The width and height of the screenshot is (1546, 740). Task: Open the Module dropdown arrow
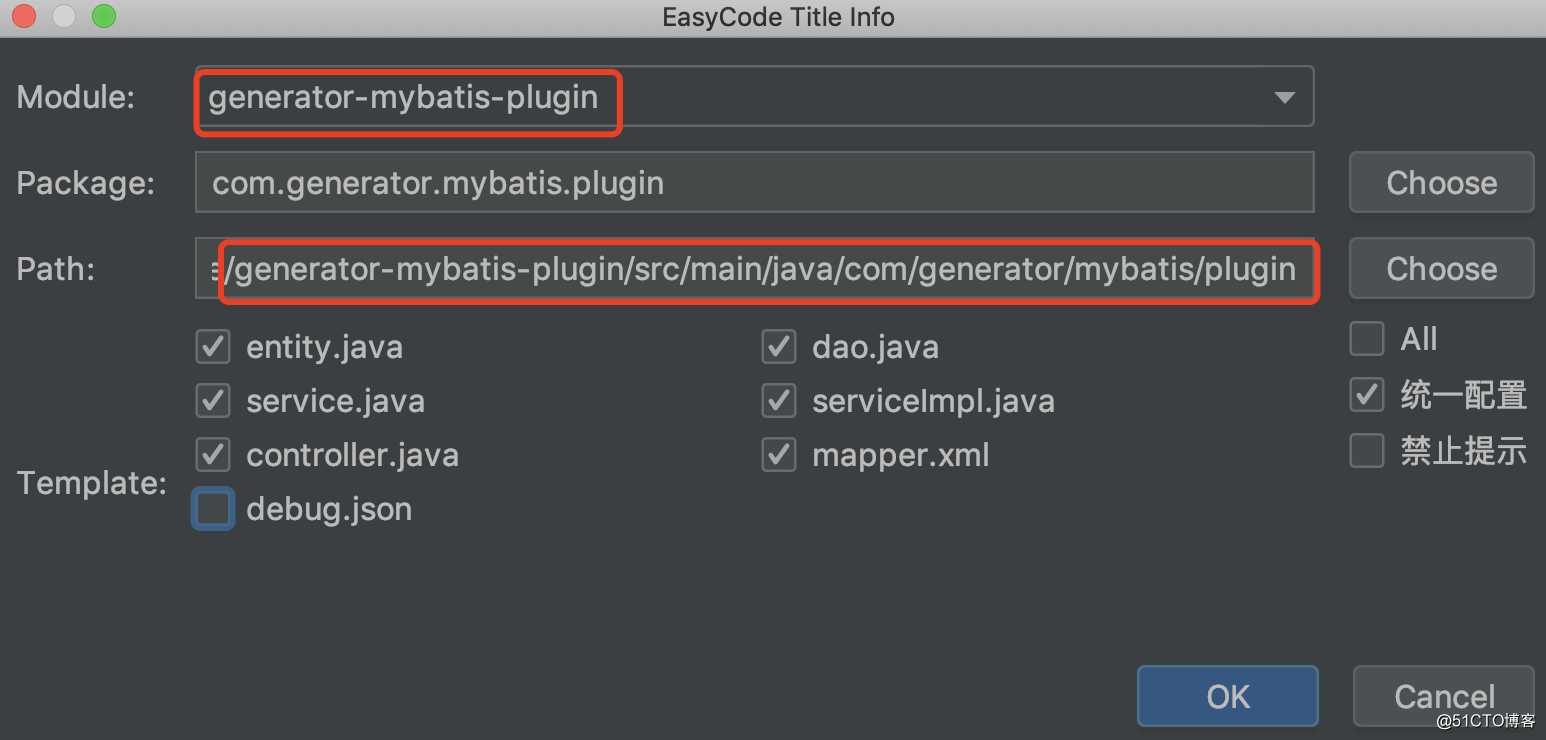click(1284, 98)
